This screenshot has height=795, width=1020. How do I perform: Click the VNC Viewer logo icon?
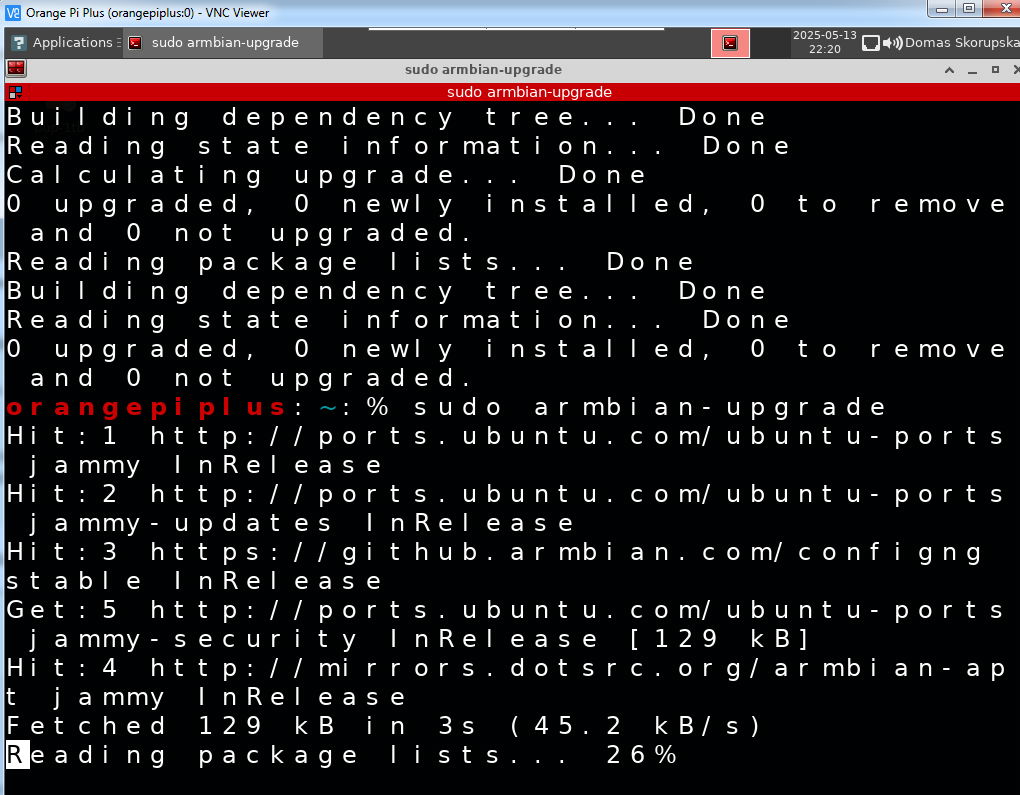coord(12,12)
